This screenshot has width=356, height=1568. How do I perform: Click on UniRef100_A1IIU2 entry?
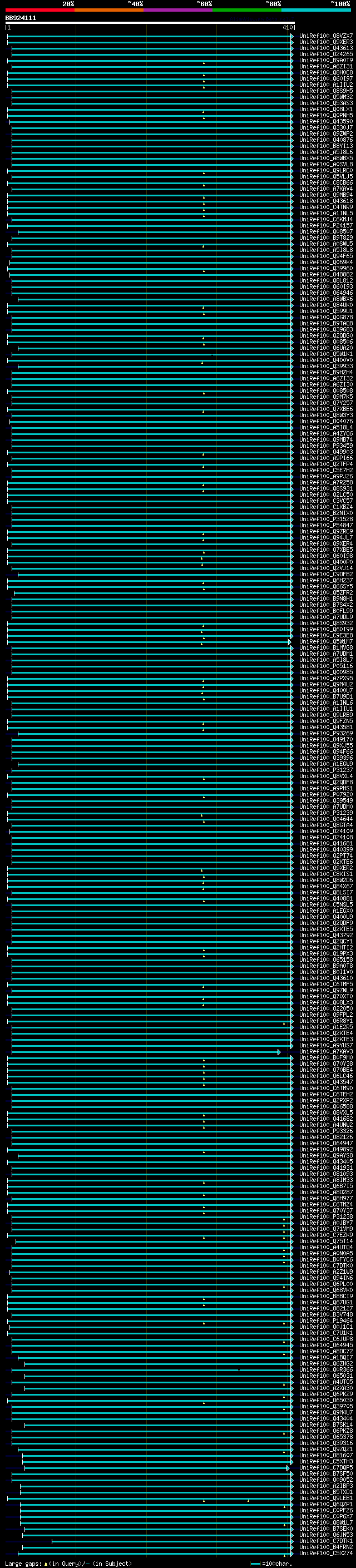[326, 85]
